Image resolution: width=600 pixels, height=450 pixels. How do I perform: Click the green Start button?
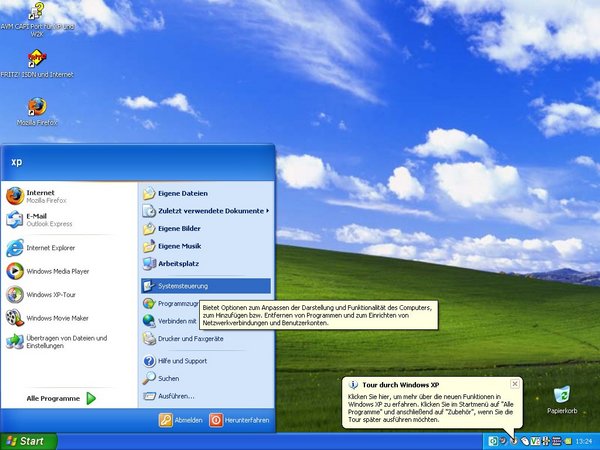[28, 440]
